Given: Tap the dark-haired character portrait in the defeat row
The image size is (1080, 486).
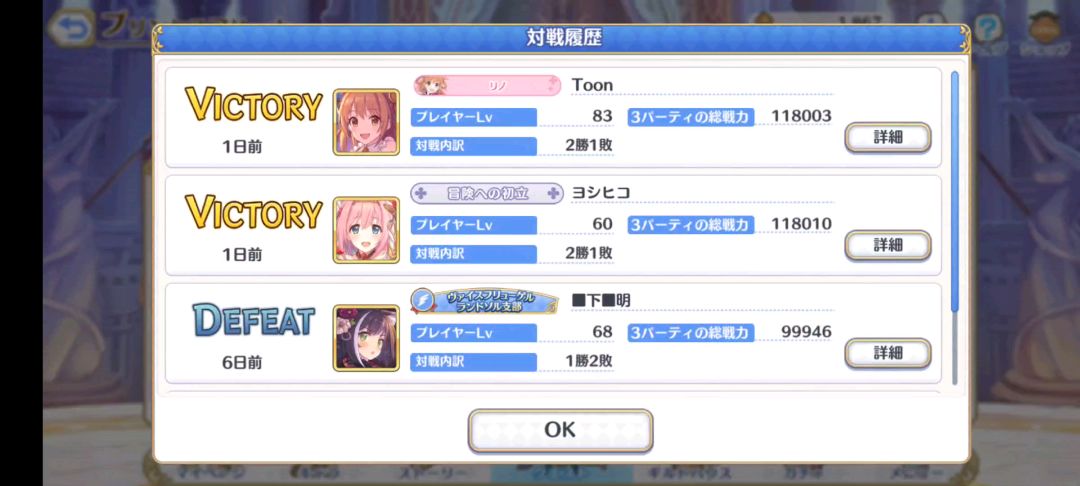Looking at the screenshot, I should [366, 338].
